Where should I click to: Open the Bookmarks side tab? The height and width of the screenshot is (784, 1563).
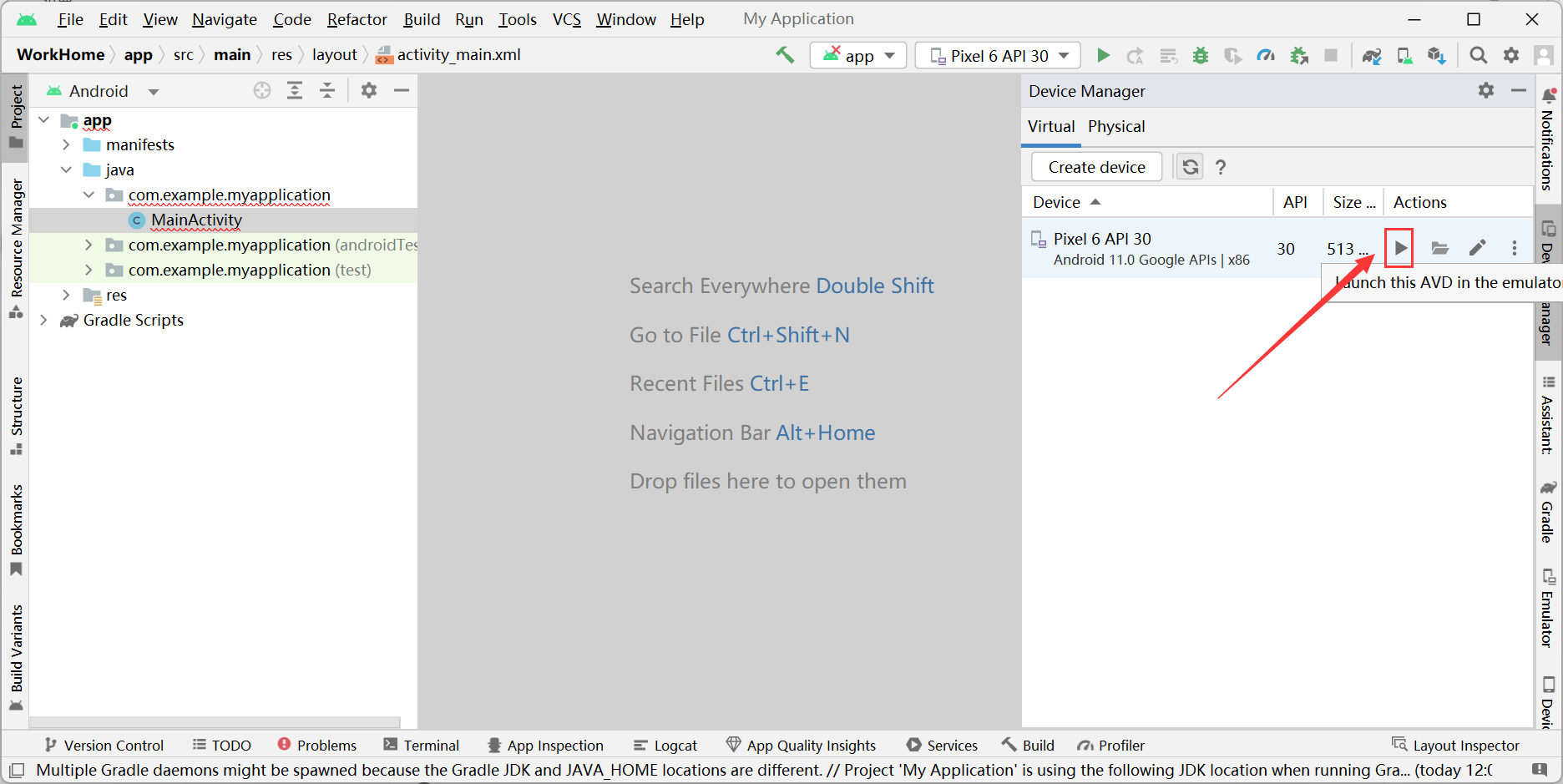pos(16,529)
